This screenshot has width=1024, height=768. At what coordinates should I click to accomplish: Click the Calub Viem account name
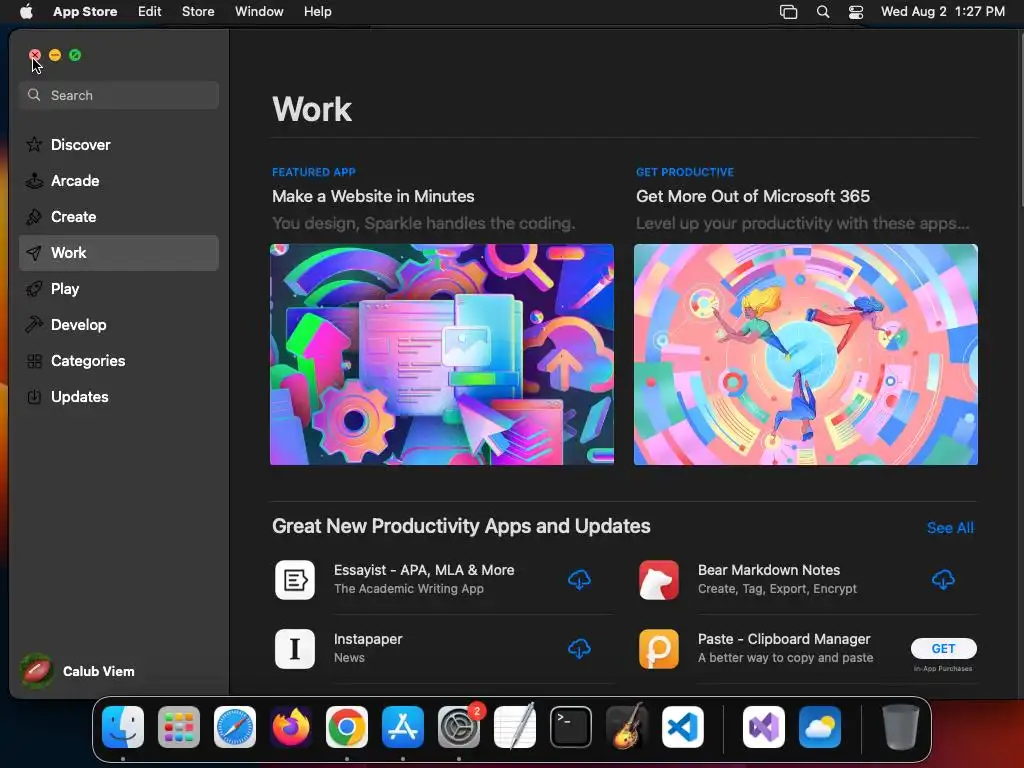tap(99, 671)
